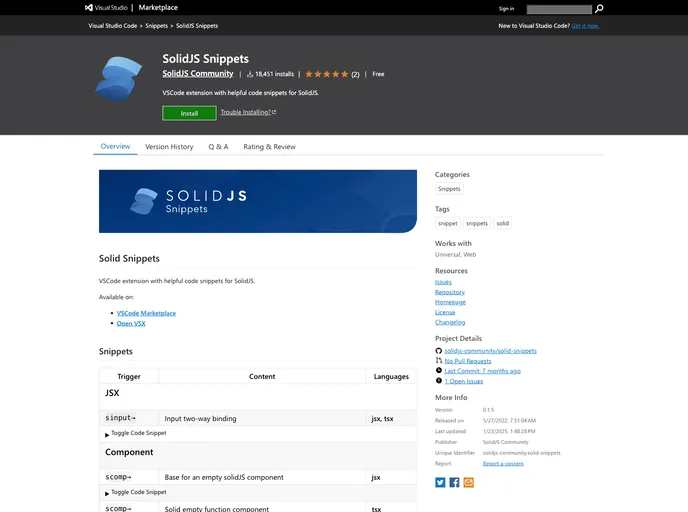Open SolidJS Community publisher link
Screen dimensions: 688x512
198,74
